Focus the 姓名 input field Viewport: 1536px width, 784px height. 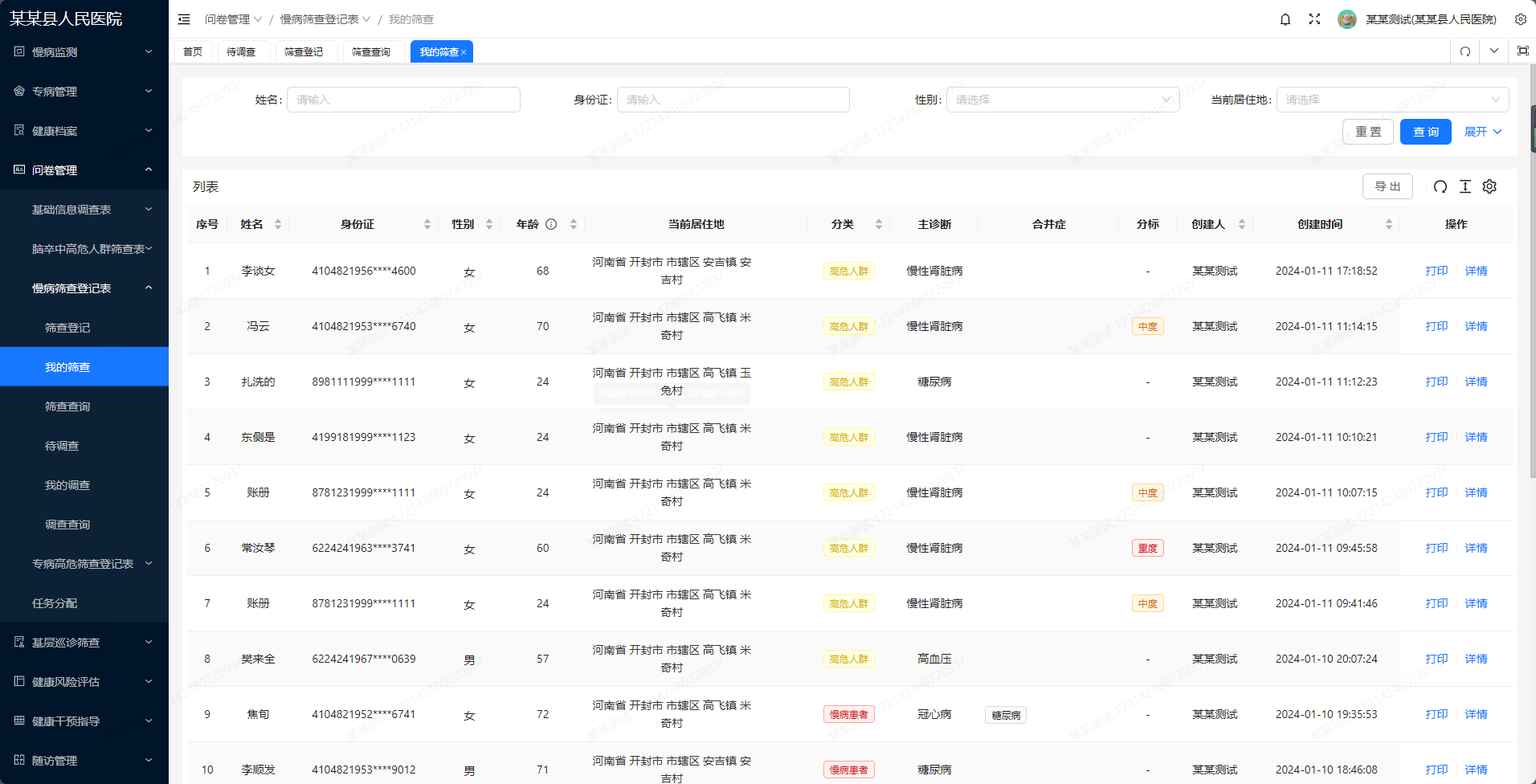pos(403,100)
